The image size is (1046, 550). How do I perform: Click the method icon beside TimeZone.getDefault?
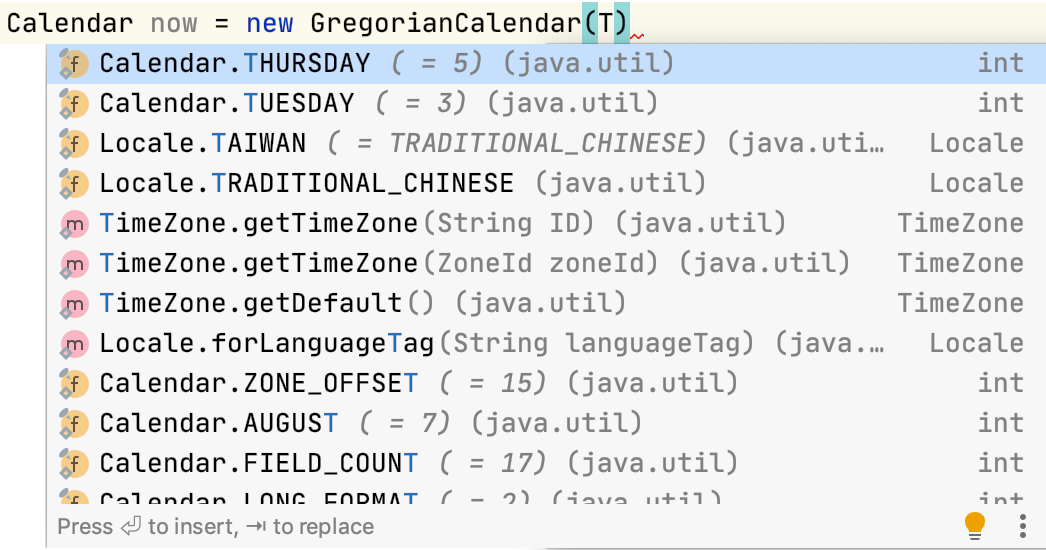click(x=74, y=304)
